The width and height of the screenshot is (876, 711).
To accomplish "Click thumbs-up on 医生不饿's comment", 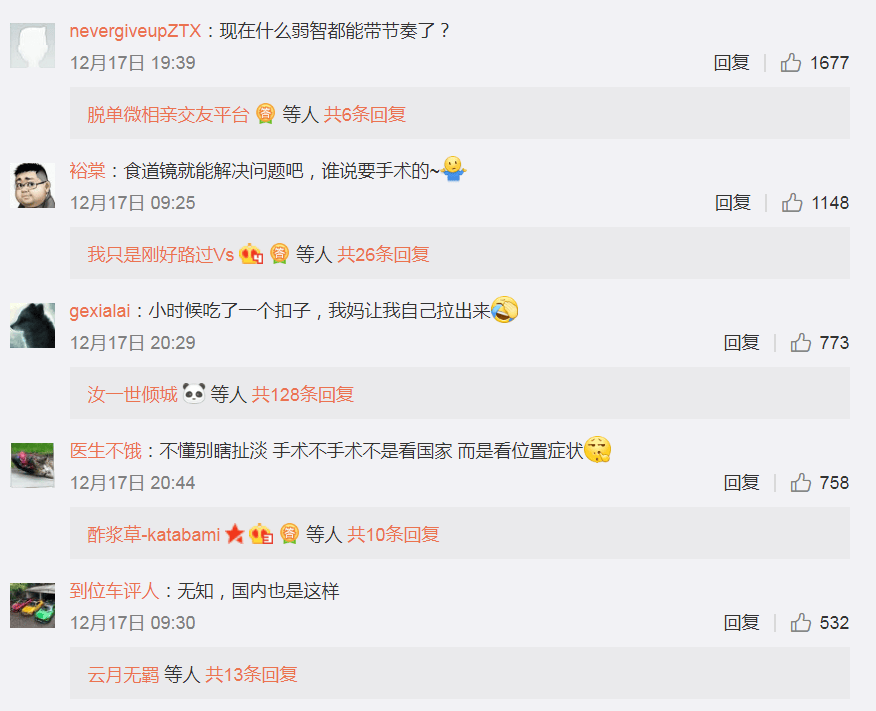I will (x=801, y=483).
